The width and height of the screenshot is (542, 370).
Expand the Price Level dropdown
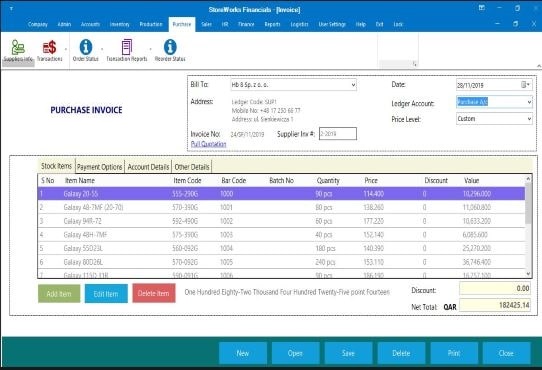(529, 119)
